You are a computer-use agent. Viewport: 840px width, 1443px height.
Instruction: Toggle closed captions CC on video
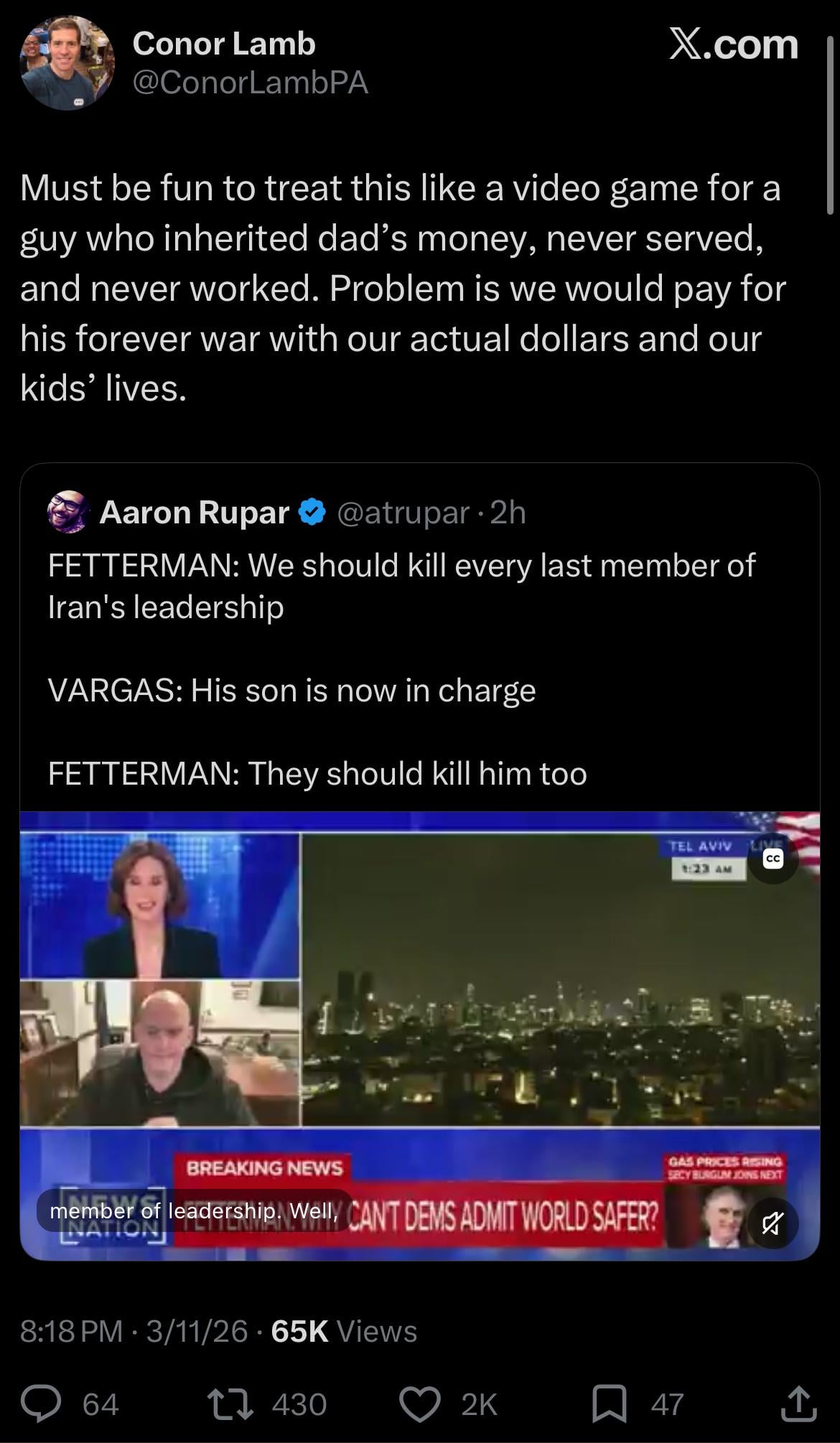point(773,858)
